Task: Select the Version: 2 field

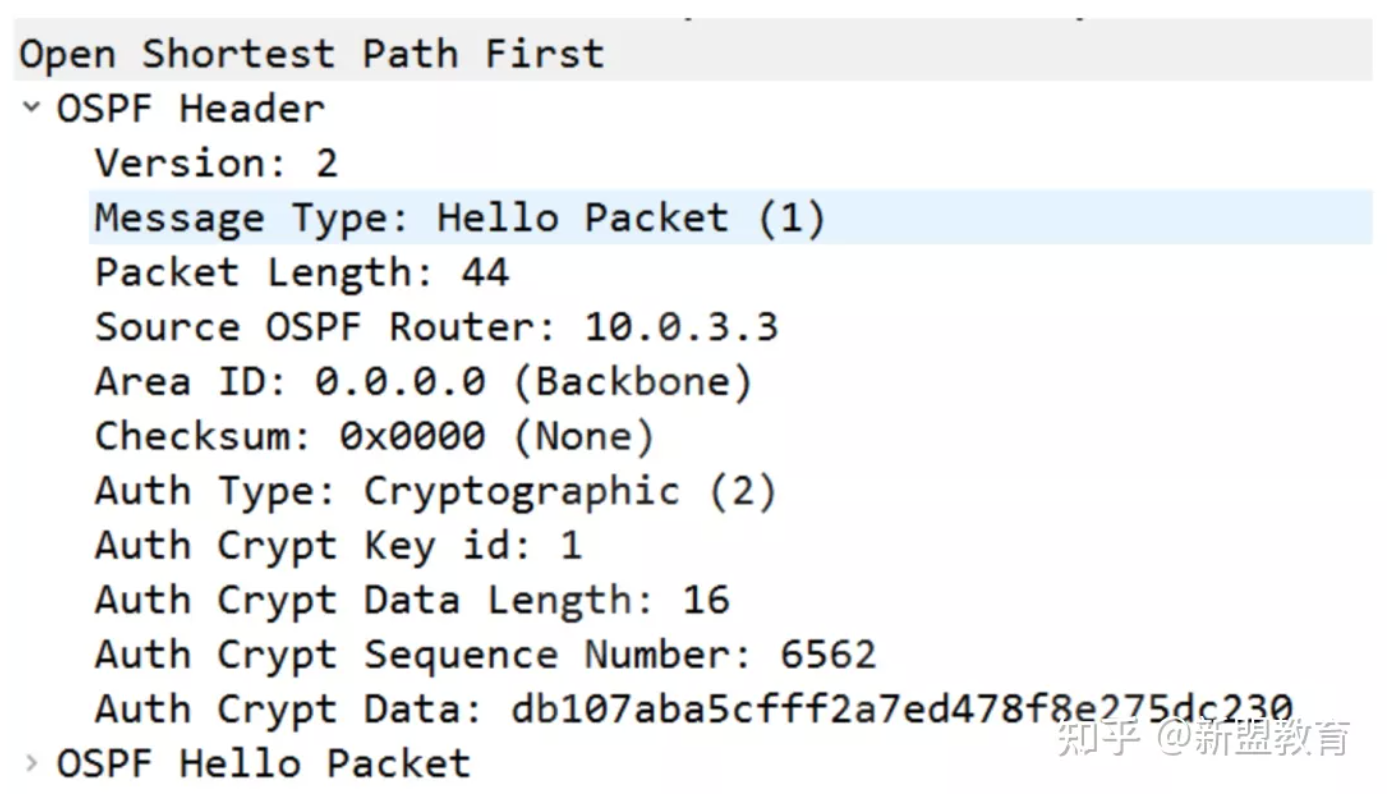Action: [216, 162]
